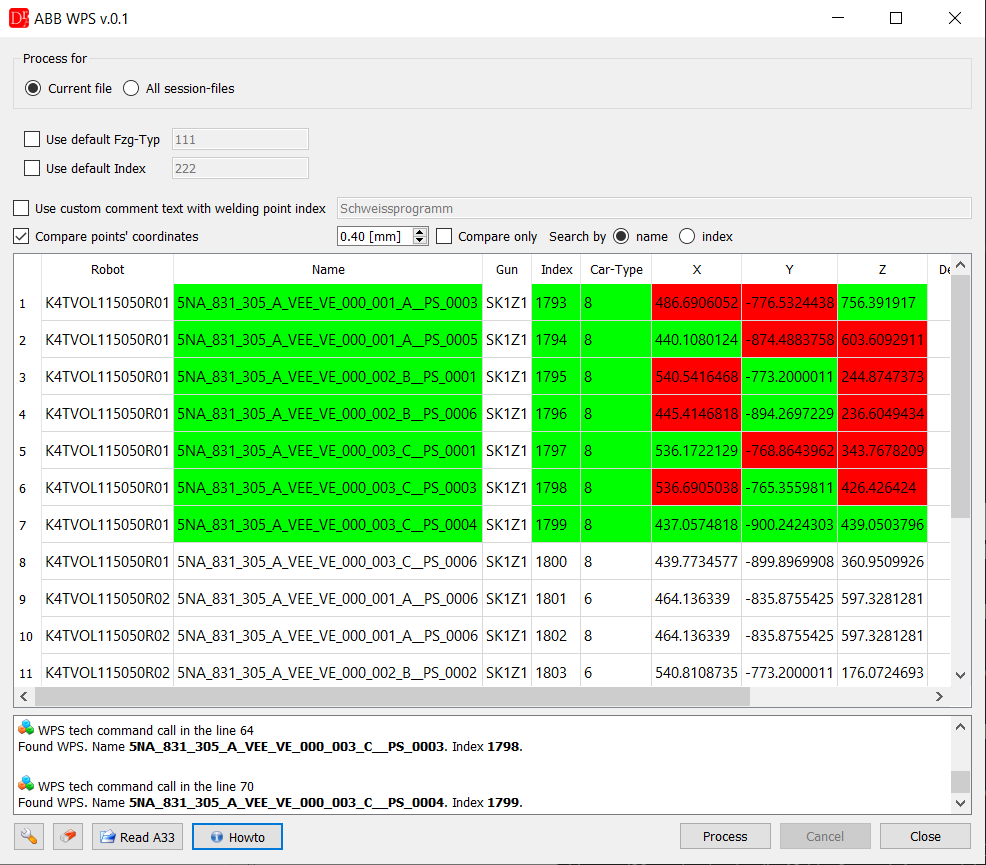986x865 pixels.
Task: Click the log panel's scroll down arrow
Action: [960, 803]
